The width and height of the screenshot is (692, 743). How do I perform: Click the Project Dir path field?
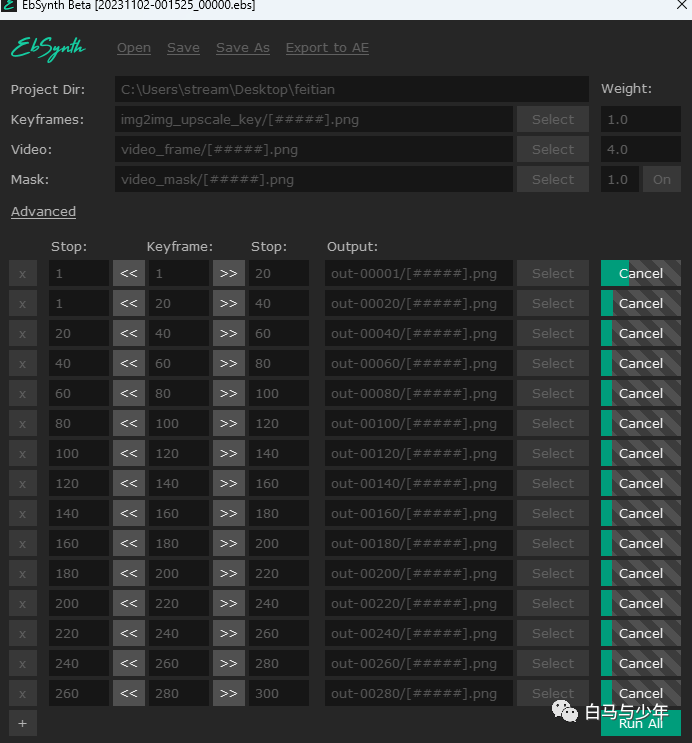tap(352, 89)
